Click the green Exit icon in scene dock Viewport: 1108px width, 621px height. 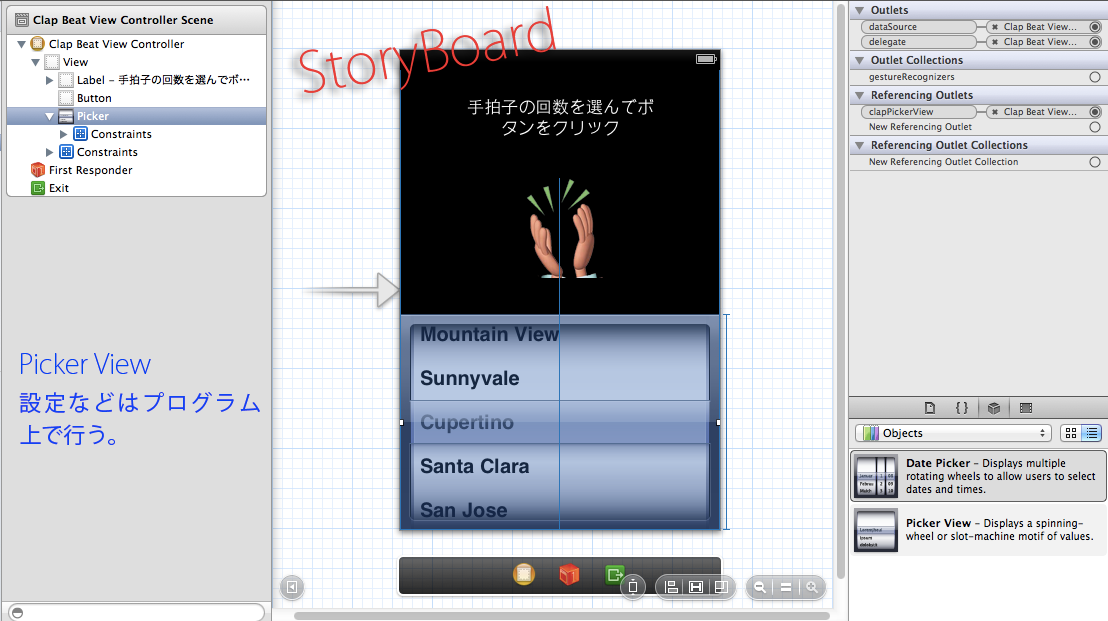coord(614,574)
